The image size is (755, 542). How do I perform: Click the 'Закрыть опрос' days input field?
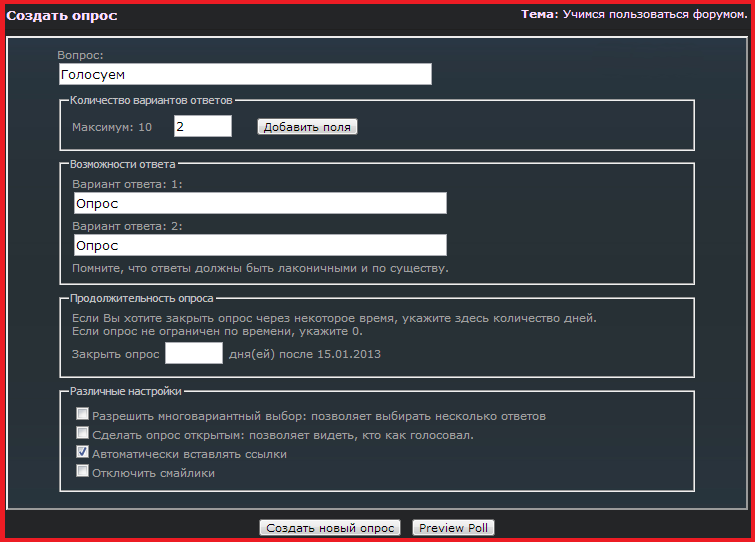pyautogui.click(x=194, y=353)
